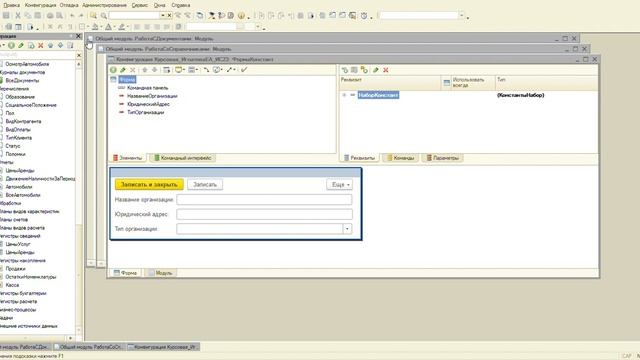Click the clock icon in the main toolbar
The width and height of the screenshot is (640, 360).
364,16
